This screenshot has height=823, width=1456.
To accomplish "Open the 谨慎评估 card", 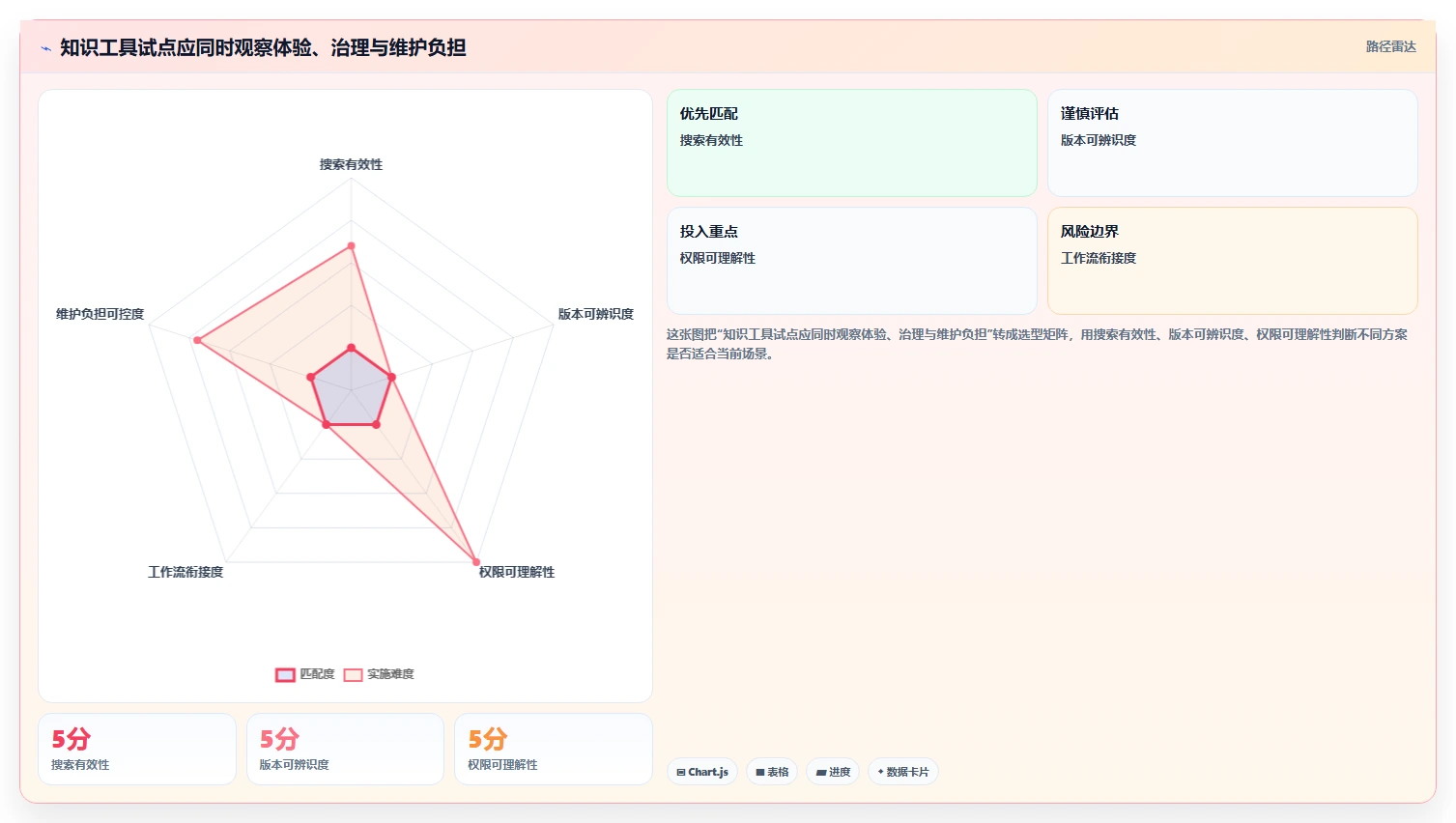I will [1232, 143].
